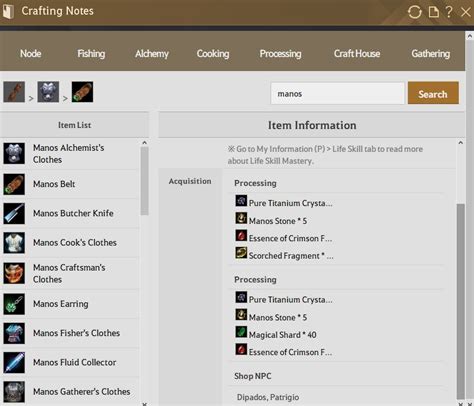Screen dimensions: 474x406
Task: Click "Dipados, Patrigio" shop NPC text
Action: pos(268,397)
